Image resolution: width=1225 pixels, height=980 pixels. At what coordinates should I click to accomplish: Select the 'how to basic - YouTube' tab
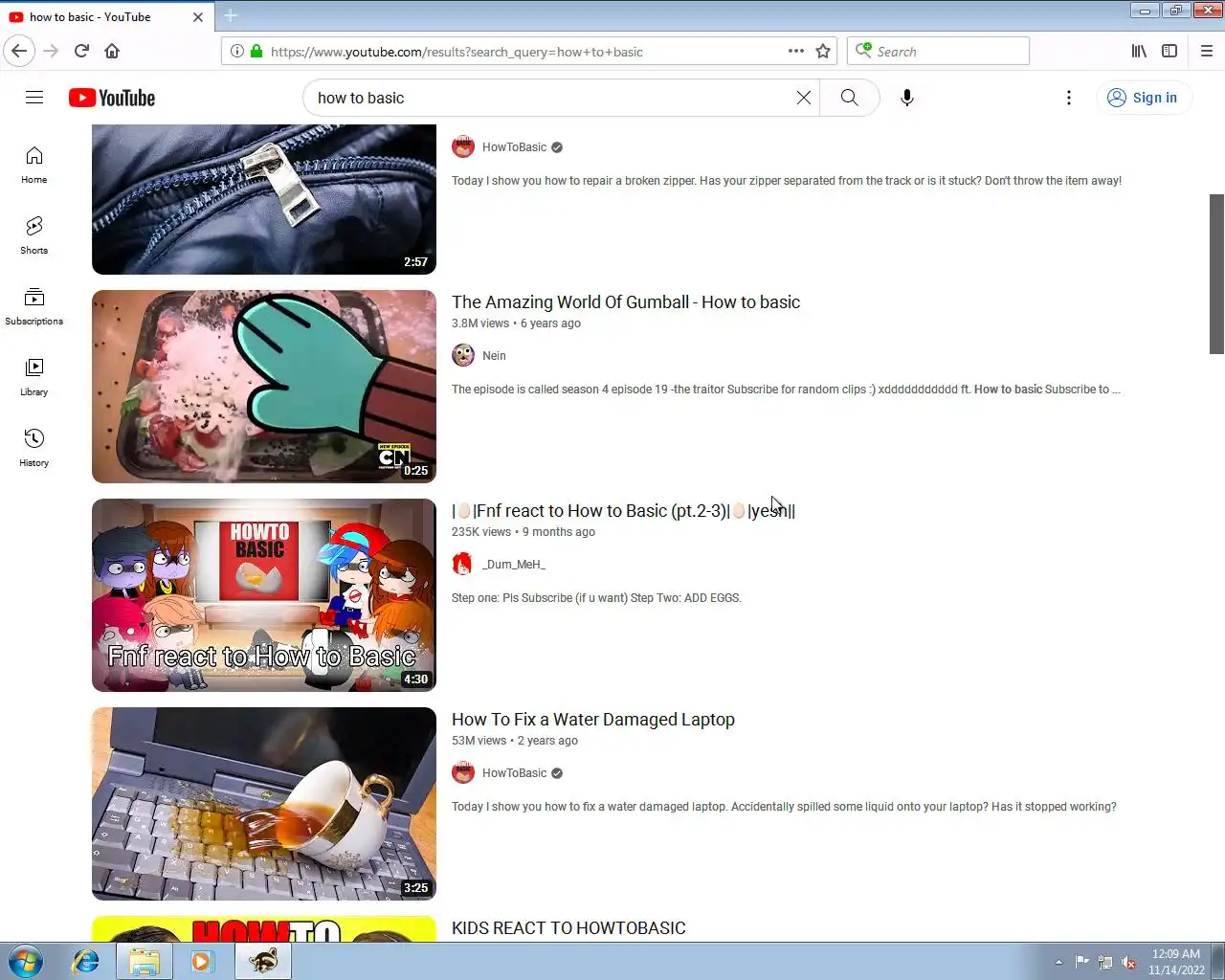click(x=108, y=17)
